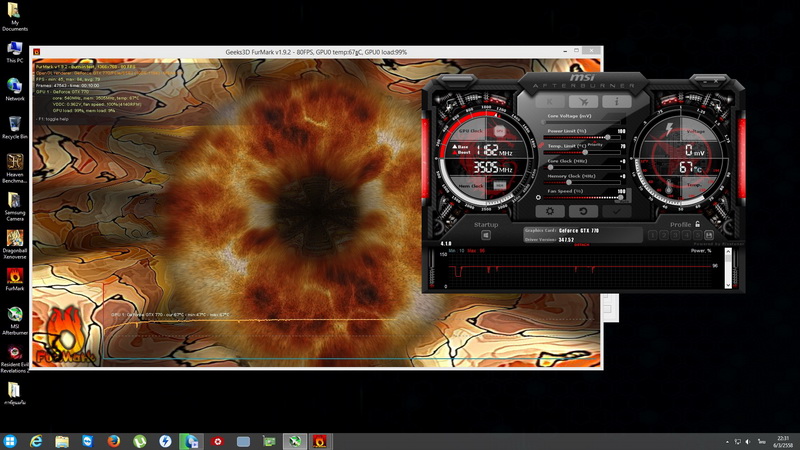The width and height of the screenshot is (800, 450).
Task: Open the taskbar clock and date
Action: point(783,442)
